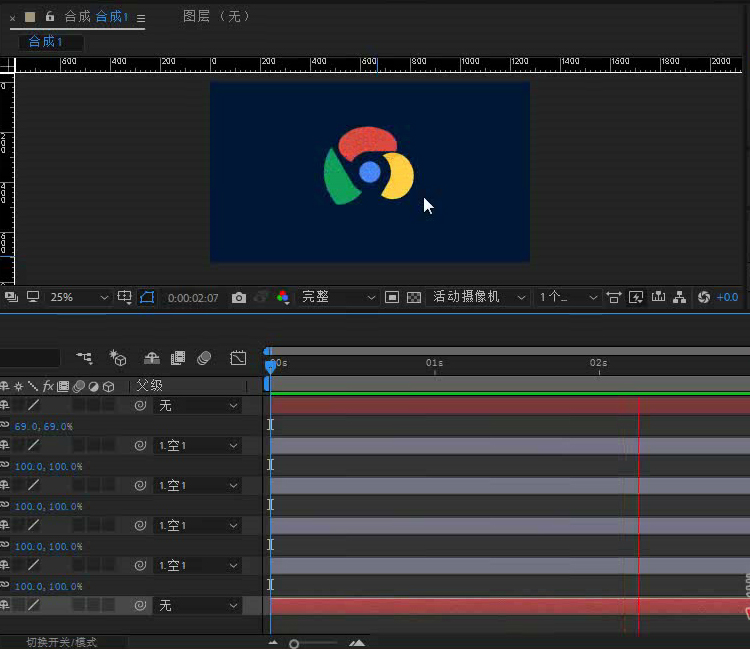
Task: Toggle mask and shape path visibility
Action: (x=147, y=297)
